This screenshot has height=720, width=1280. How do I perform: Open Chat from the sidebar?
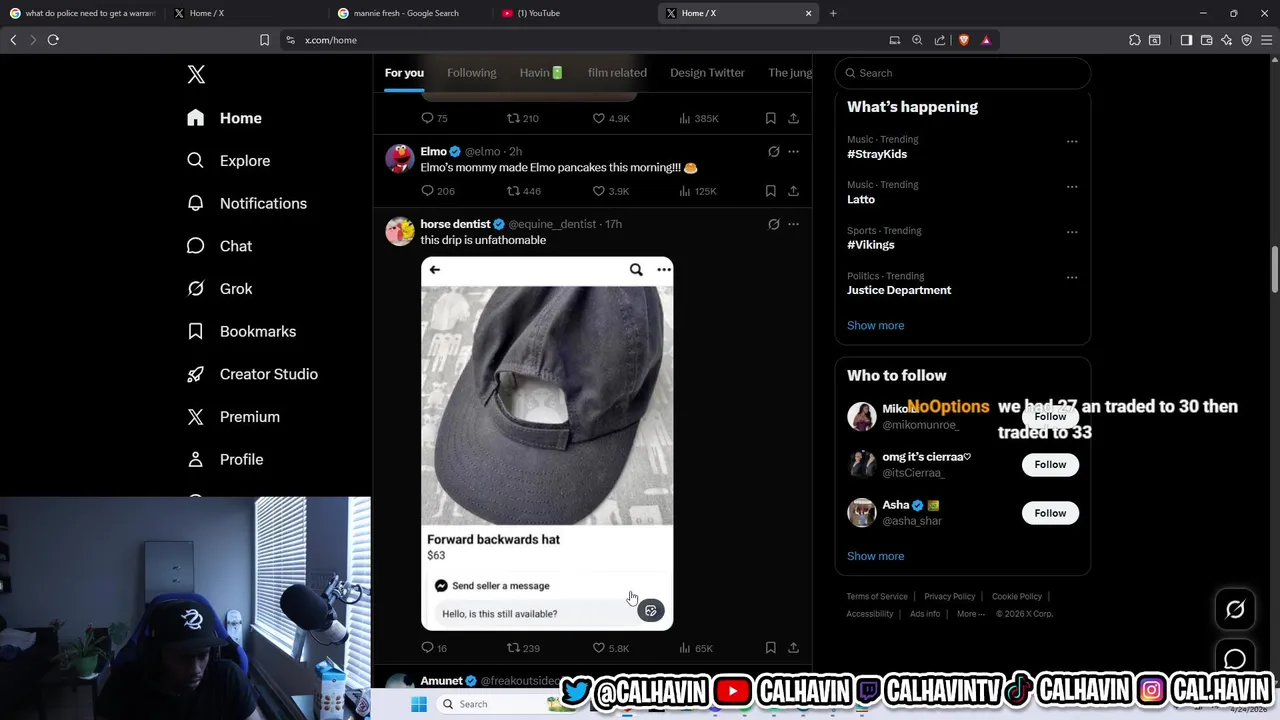pos(219,246)
